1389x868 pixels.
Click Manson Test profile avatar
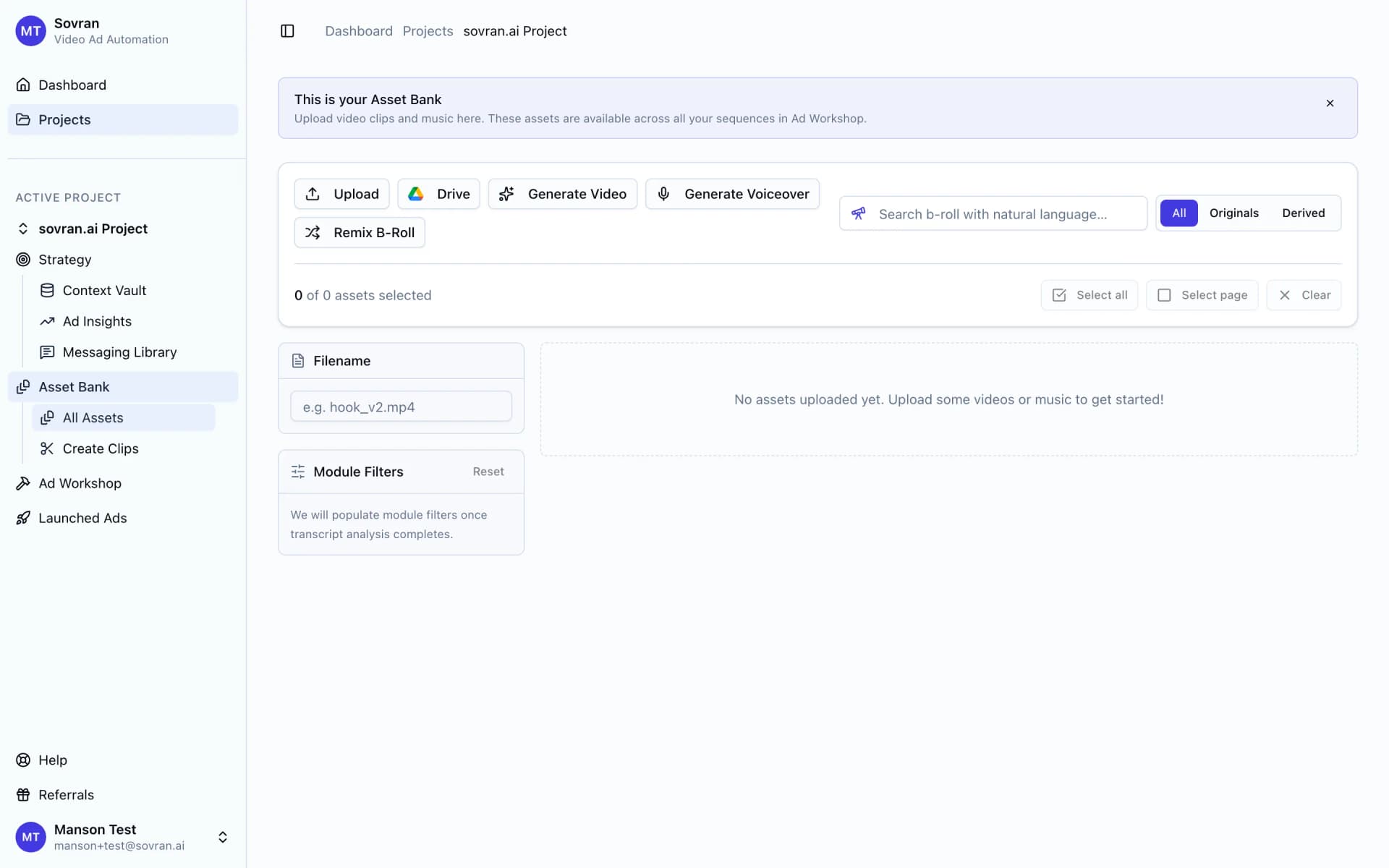[x=30, y=837]
